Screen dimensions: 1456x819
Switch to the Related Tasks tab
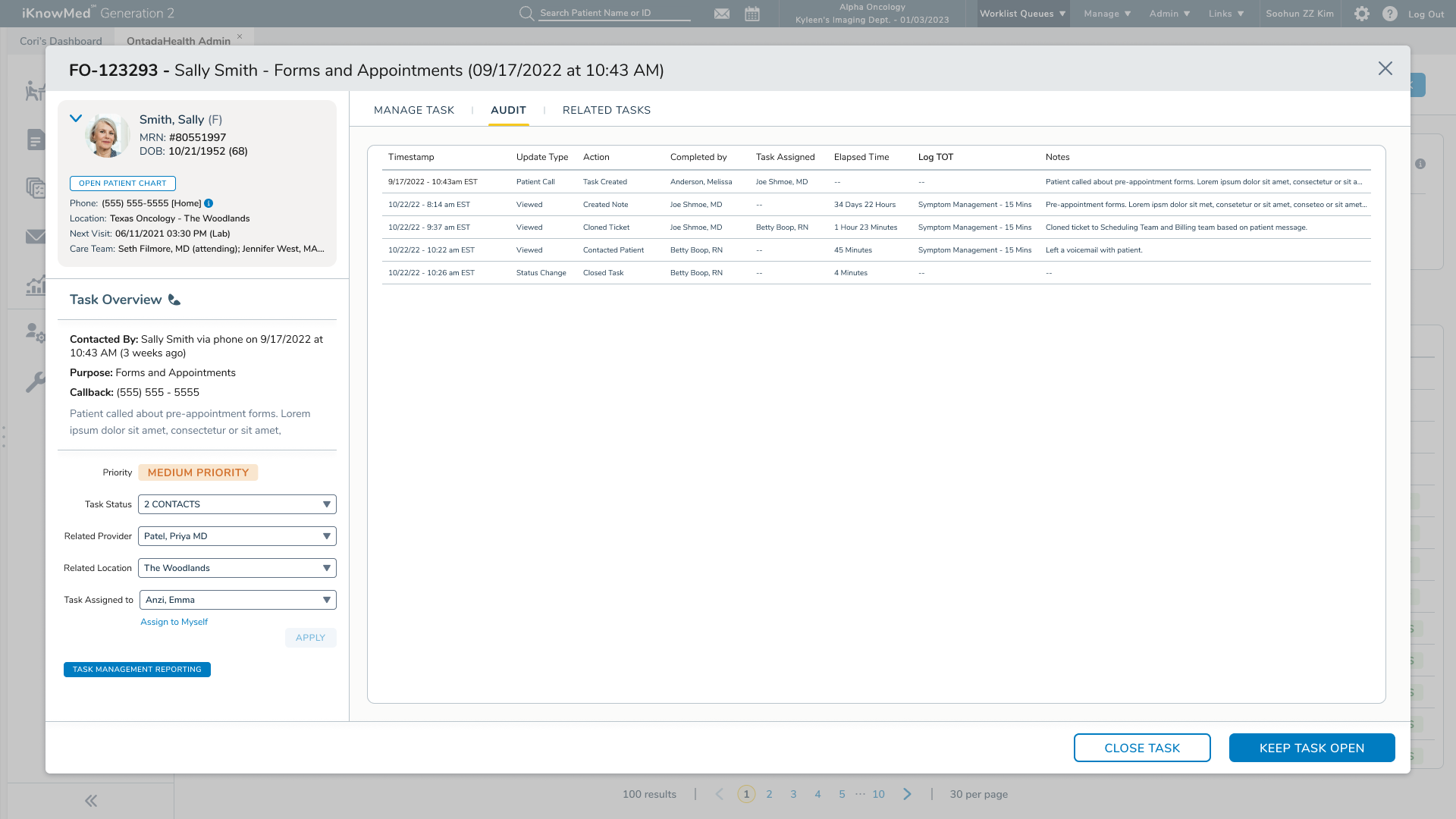click(x=607, y=110)
